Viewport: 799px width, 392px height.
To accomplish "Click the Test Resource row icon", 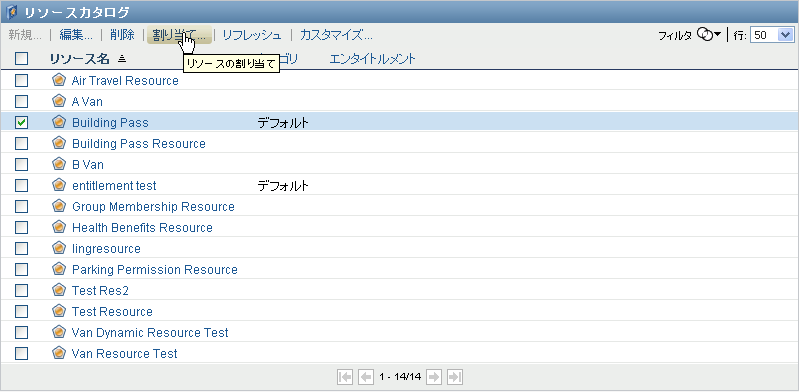I will (59, 310).
